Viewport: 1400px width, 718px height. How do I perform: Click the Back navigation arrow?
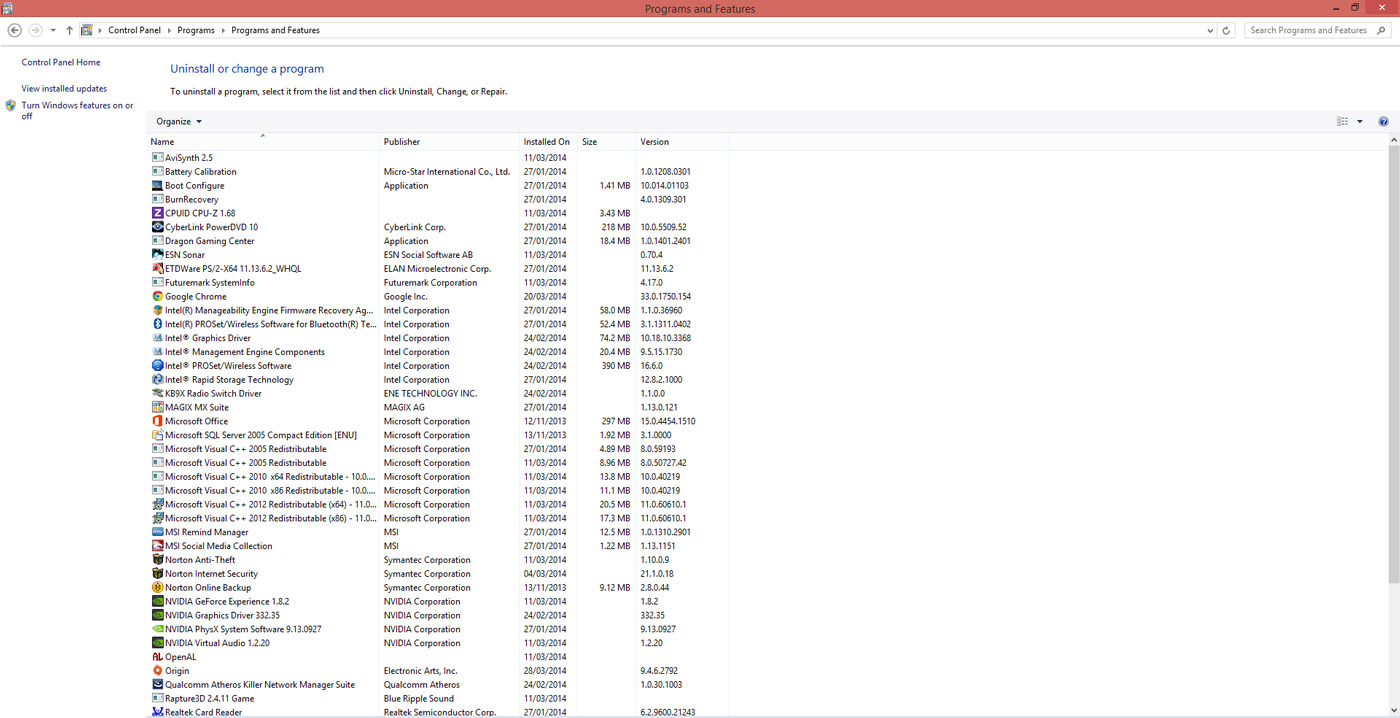pos(14,30)
